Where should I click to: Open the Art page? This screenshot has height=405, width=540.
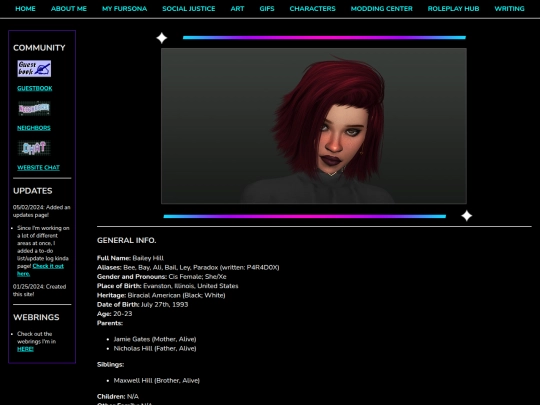237,9
